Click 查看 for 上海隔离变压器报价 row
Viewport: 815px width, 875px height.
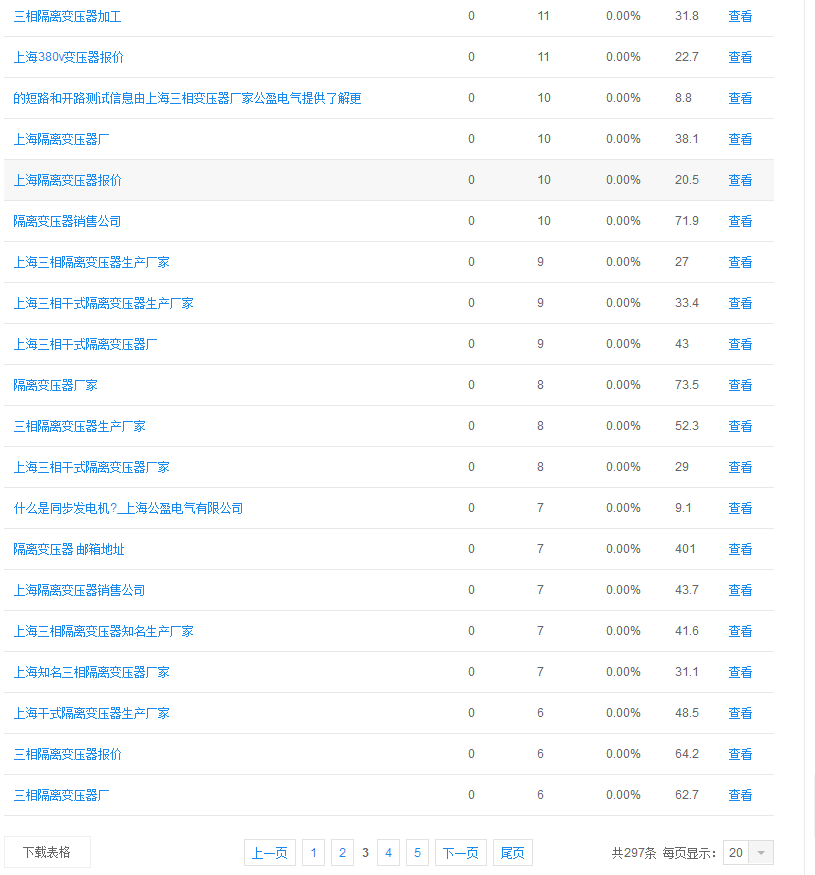click(x=740, y=181)
